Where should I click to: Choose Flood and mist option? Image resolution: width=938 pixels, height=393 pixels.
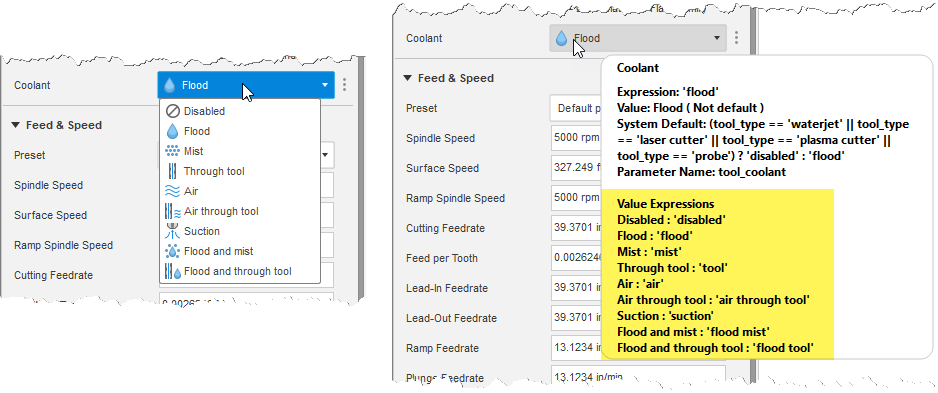tap(240, 251)
